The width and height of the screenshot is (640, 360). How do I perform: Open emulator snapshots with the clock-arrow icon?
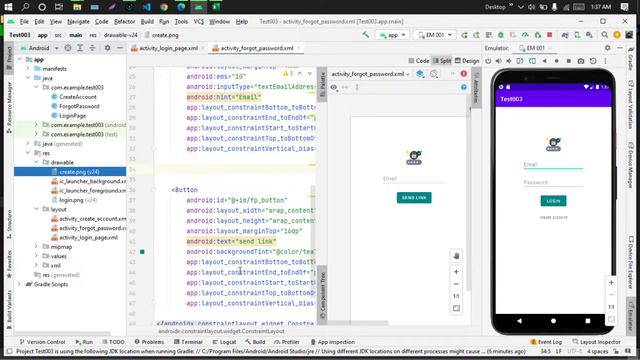pos(593,61)
